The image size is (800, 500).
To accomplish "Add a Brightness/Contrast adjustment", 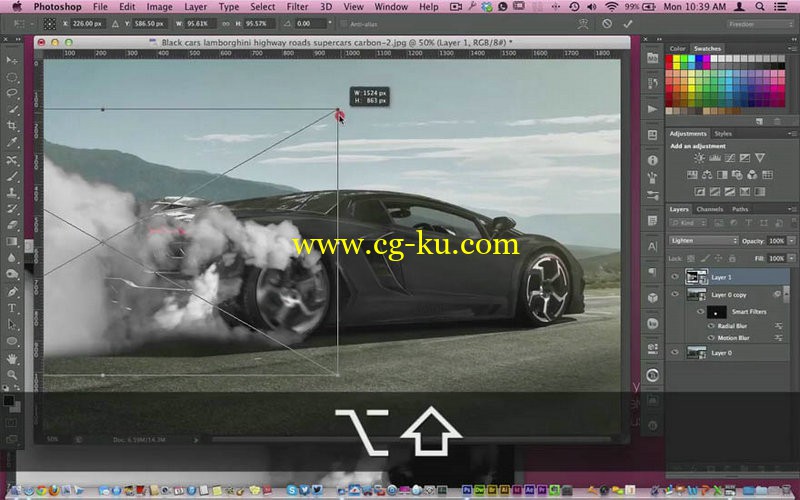I will pyautogui.click(x=699, y=158).
